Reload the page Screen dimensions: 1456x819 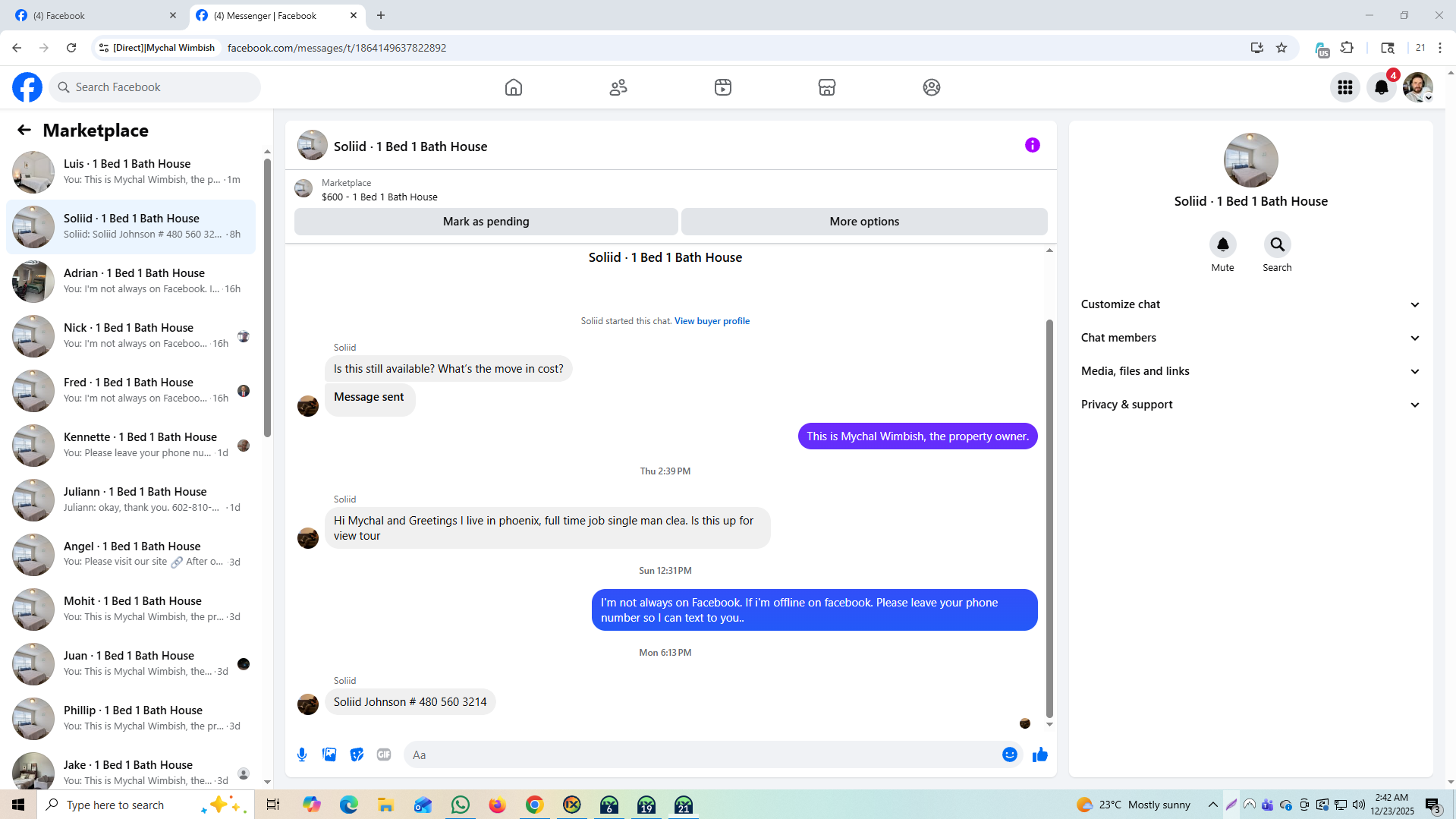pyautogui.click(x=71, y=48)
